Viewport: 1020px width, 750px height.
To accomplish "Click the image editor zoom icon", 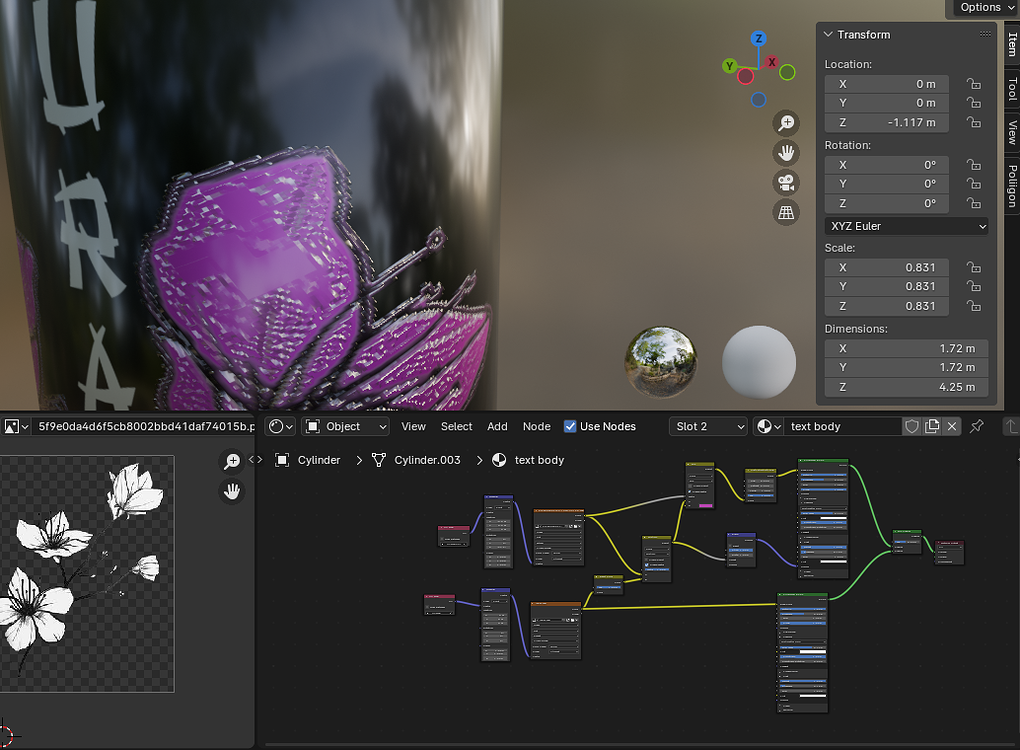I will (x=232, y=461).
